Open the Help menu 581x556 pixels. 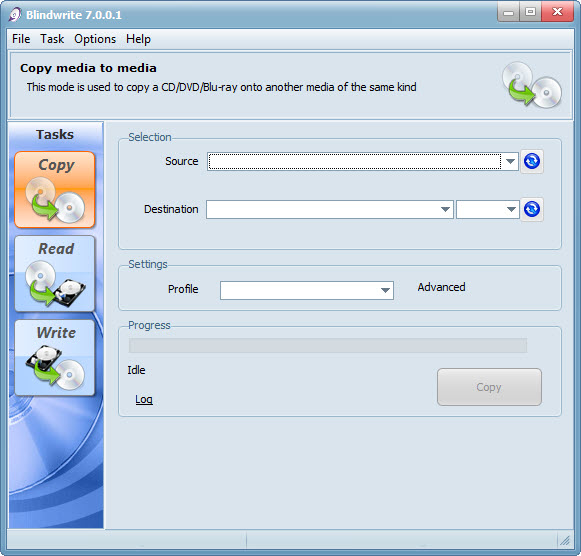[138, 39]
